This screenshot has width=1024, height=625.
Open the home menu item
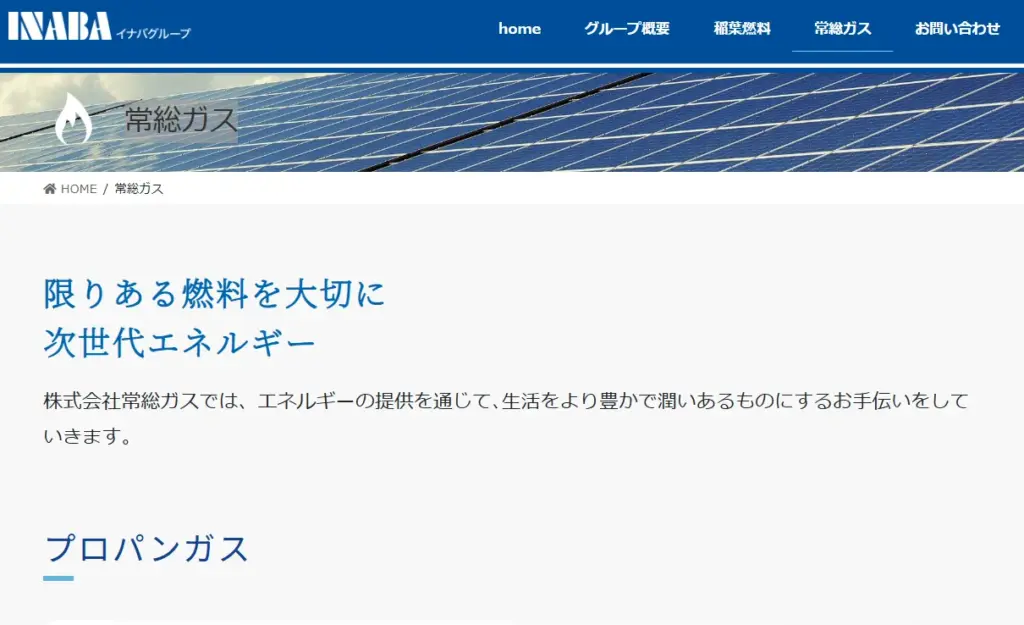pyautogui.click(x=519, y=29)
